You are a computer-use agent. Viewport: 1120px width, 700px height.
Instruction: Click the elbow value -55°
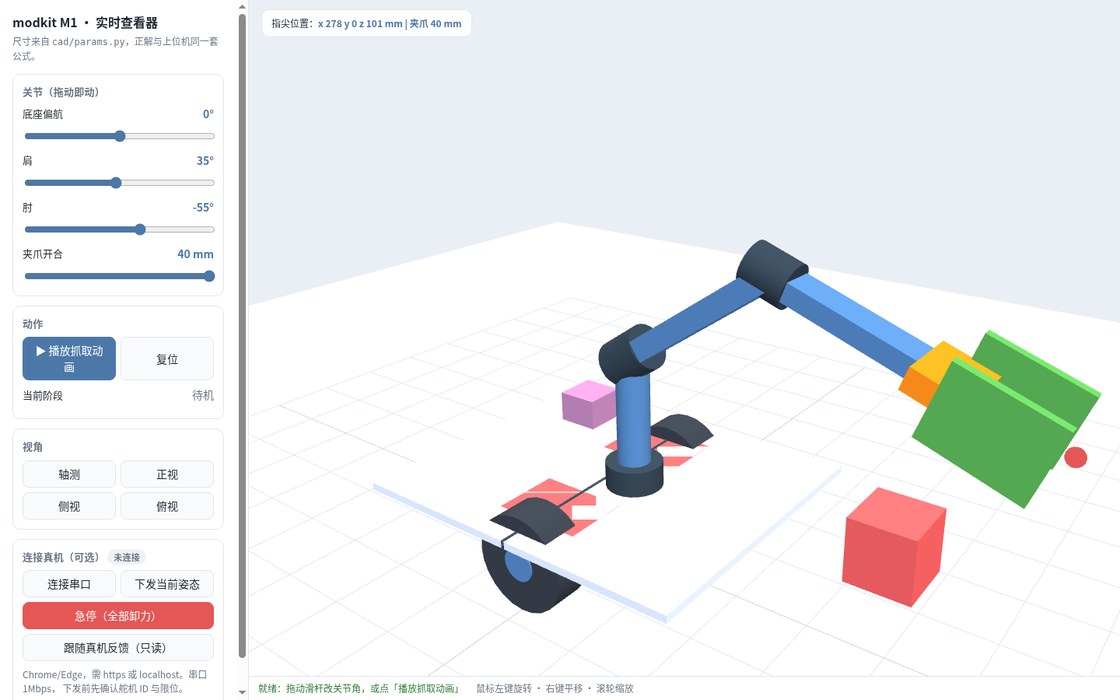203,207
